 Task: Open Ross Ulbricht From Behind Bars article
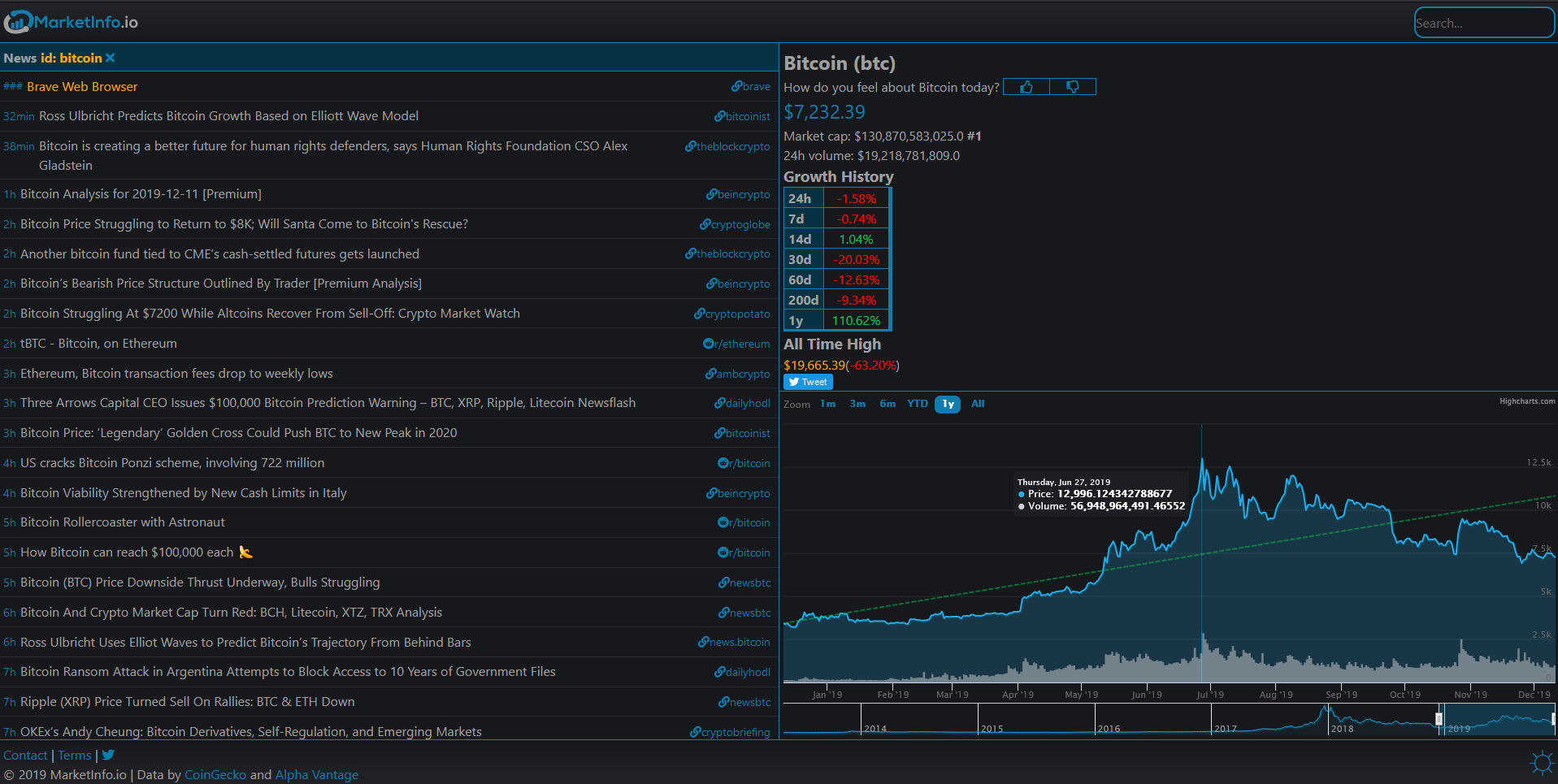point(245,643)
